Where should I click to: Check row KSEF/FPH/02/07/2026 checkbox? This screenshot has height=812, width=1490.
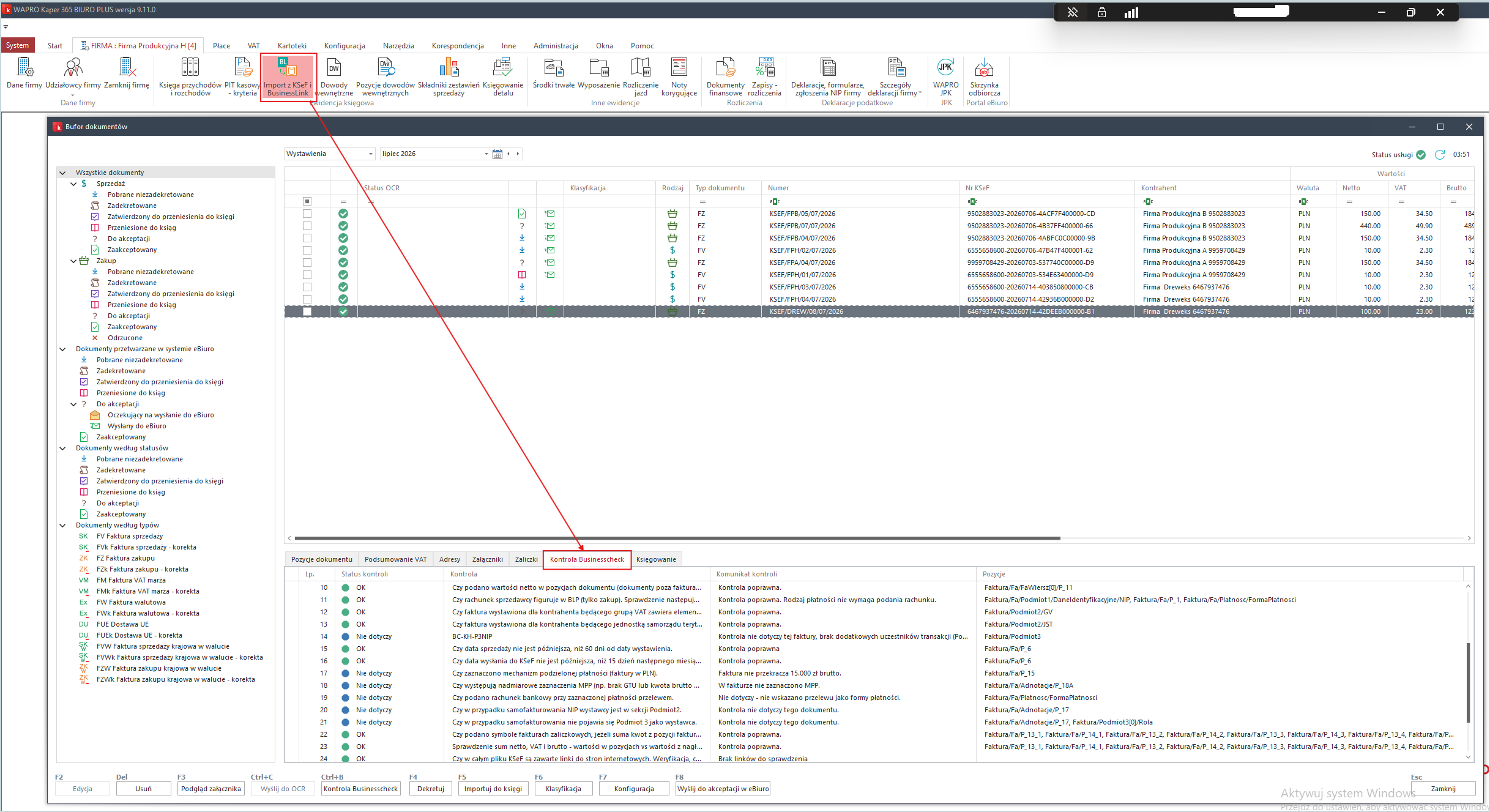point(307,250)
